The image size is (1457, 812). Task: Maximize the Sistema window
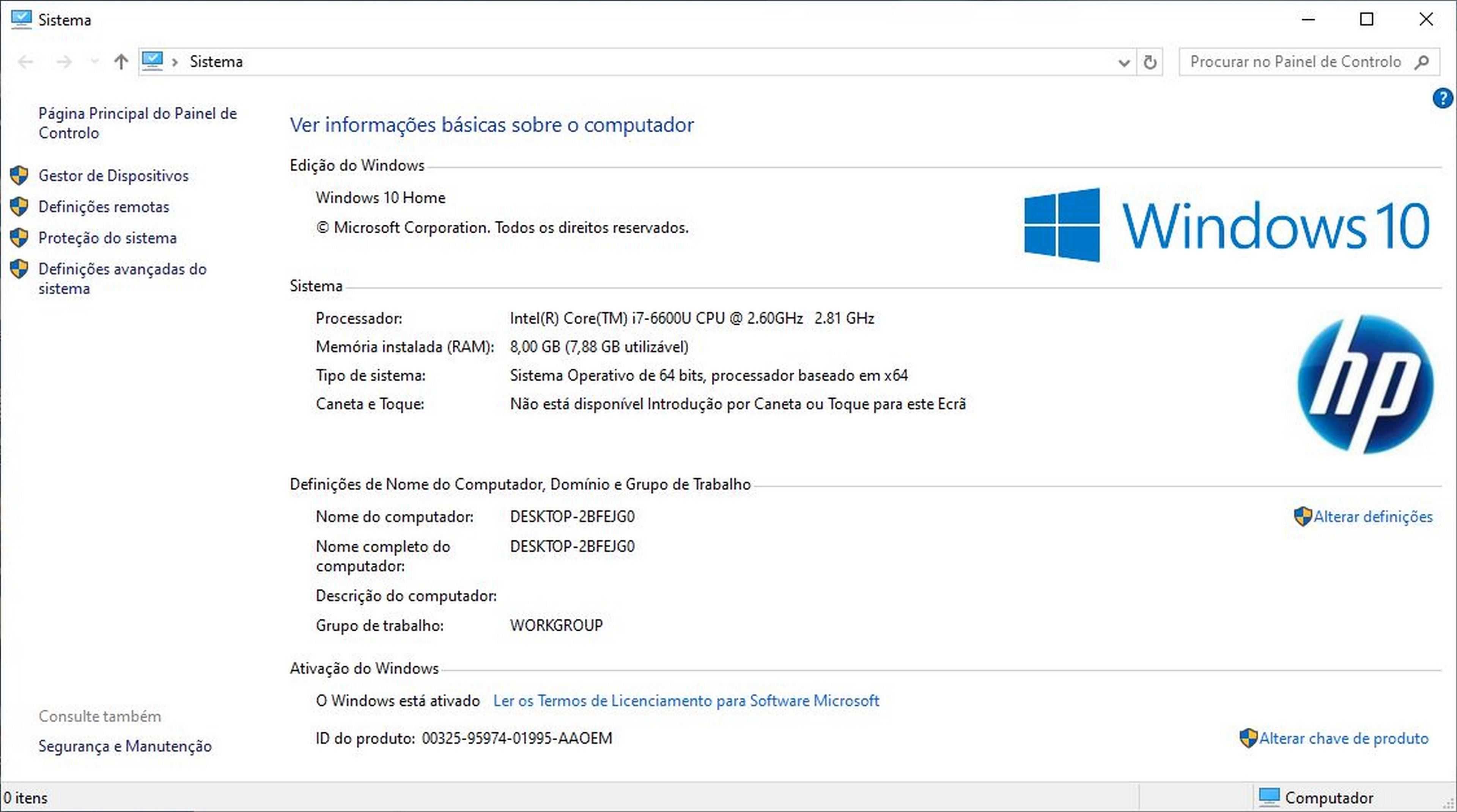point(1366,19)
